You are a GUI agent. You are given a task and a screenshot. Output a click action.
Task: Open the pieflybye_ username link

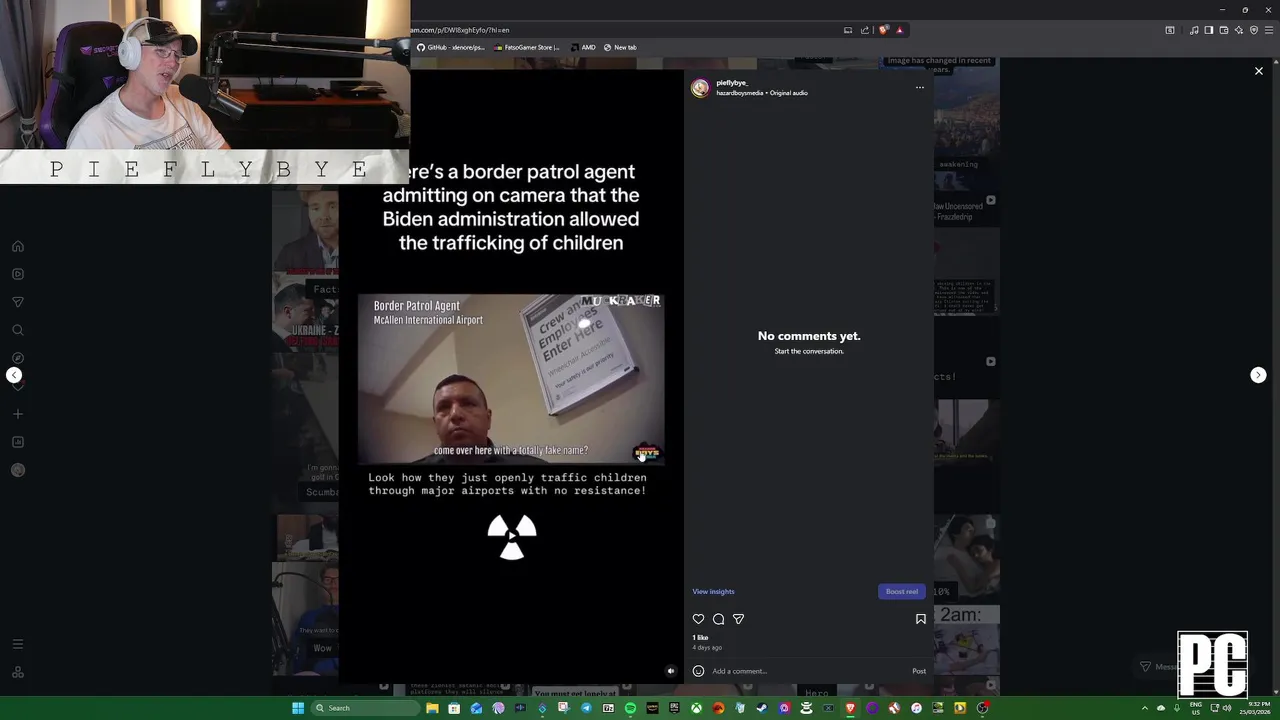pyautogui.click(x=732, y=83)
